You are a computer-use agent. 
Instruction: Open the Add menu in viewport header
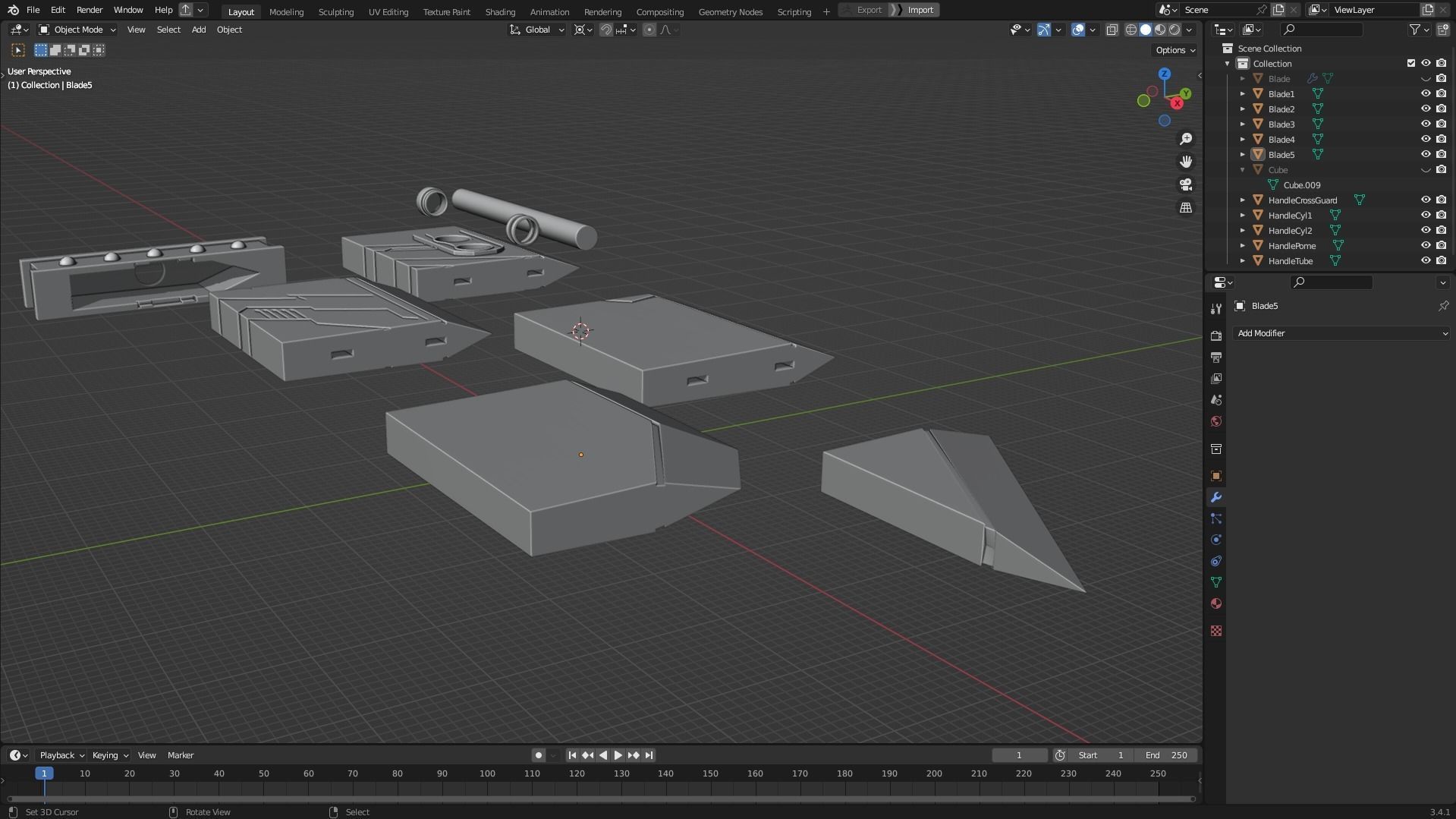click(198, 30)
